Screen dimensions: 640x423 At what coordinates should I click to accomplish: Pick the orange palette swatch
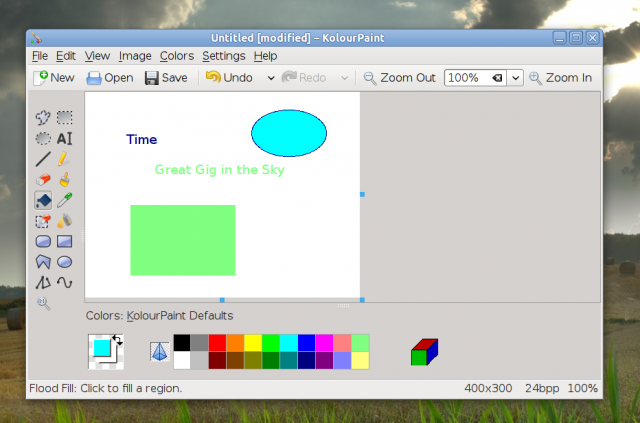235,343
